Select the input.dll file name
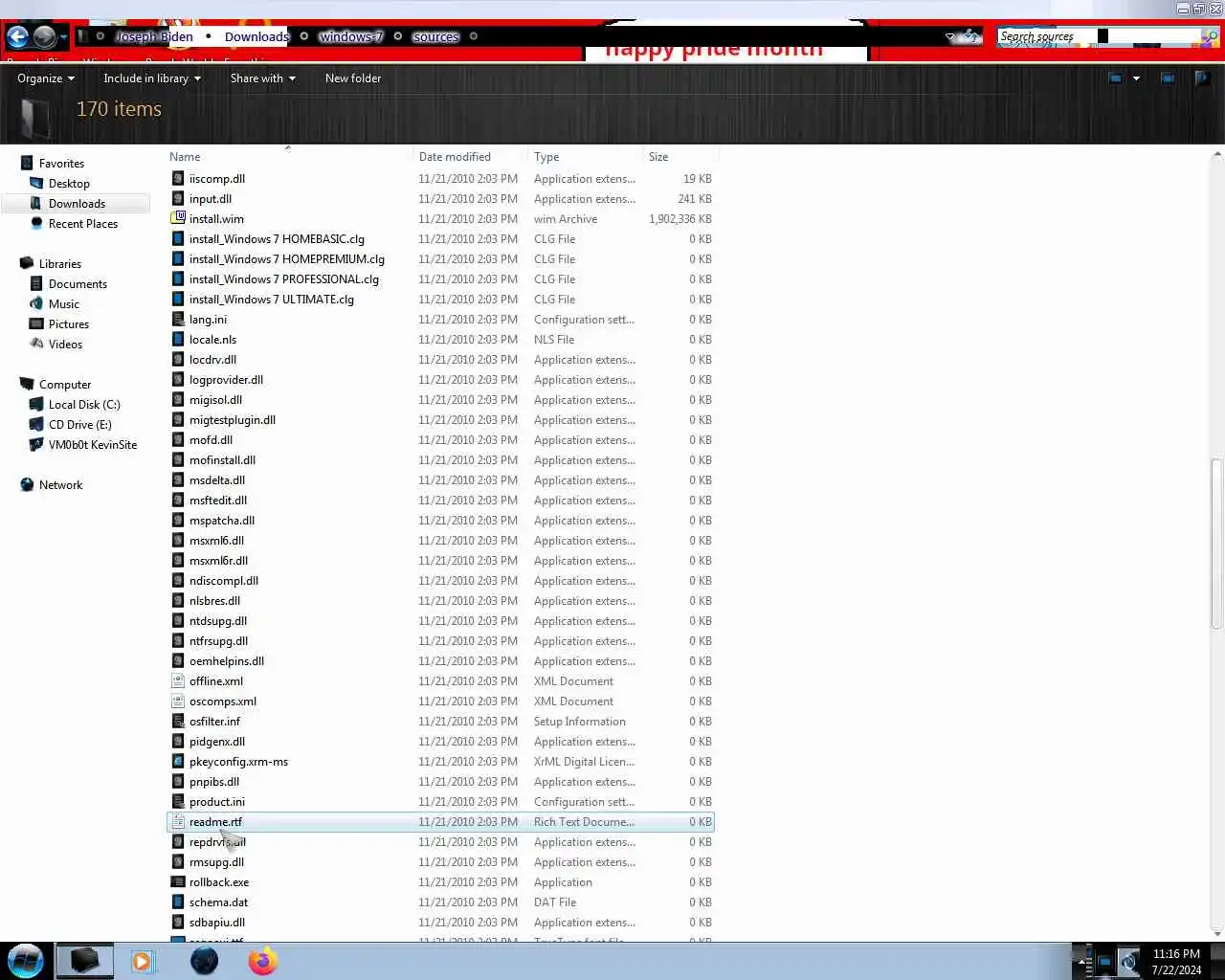Image resolution: width=1225 pixels, height=980 pixels. coord(211,199)
